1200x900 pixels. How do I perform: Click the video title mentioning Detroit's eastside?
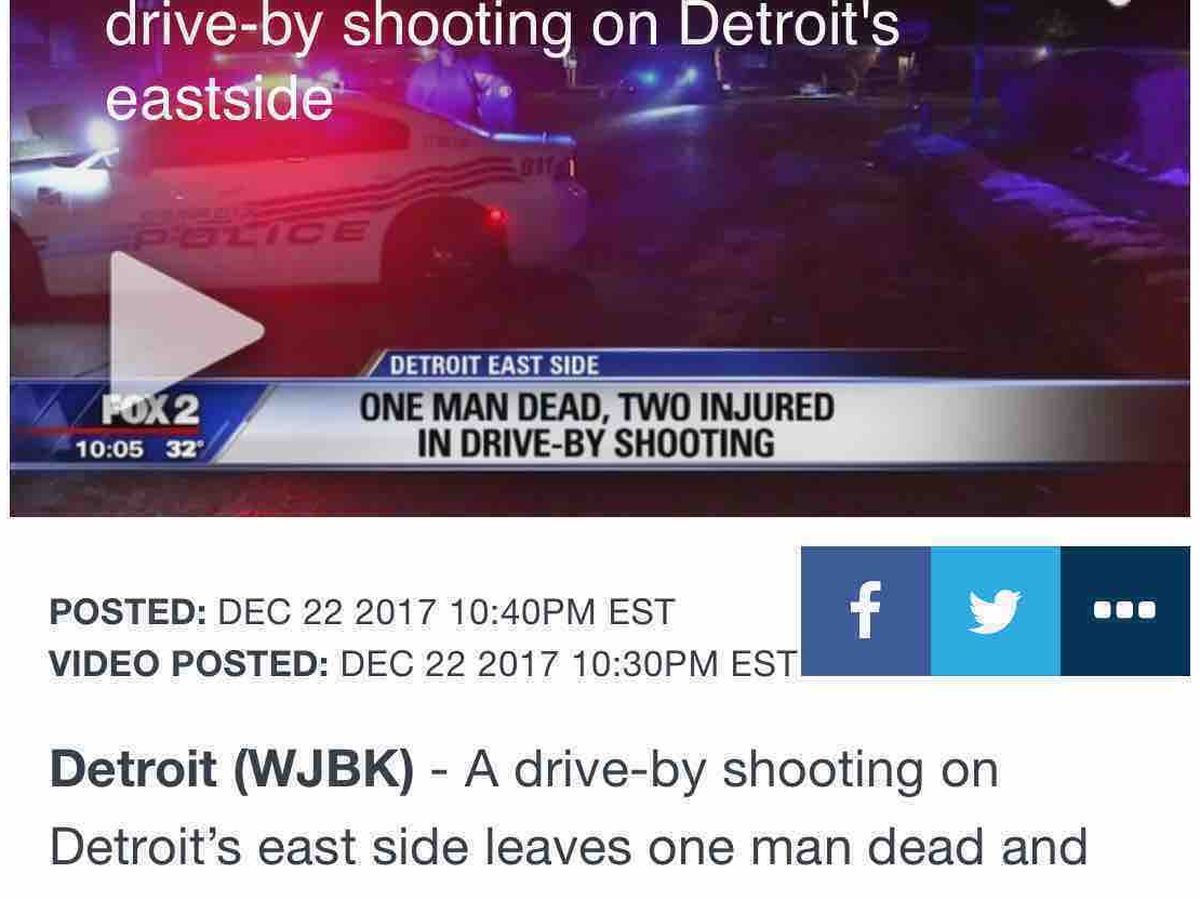(x=502, y=60)
